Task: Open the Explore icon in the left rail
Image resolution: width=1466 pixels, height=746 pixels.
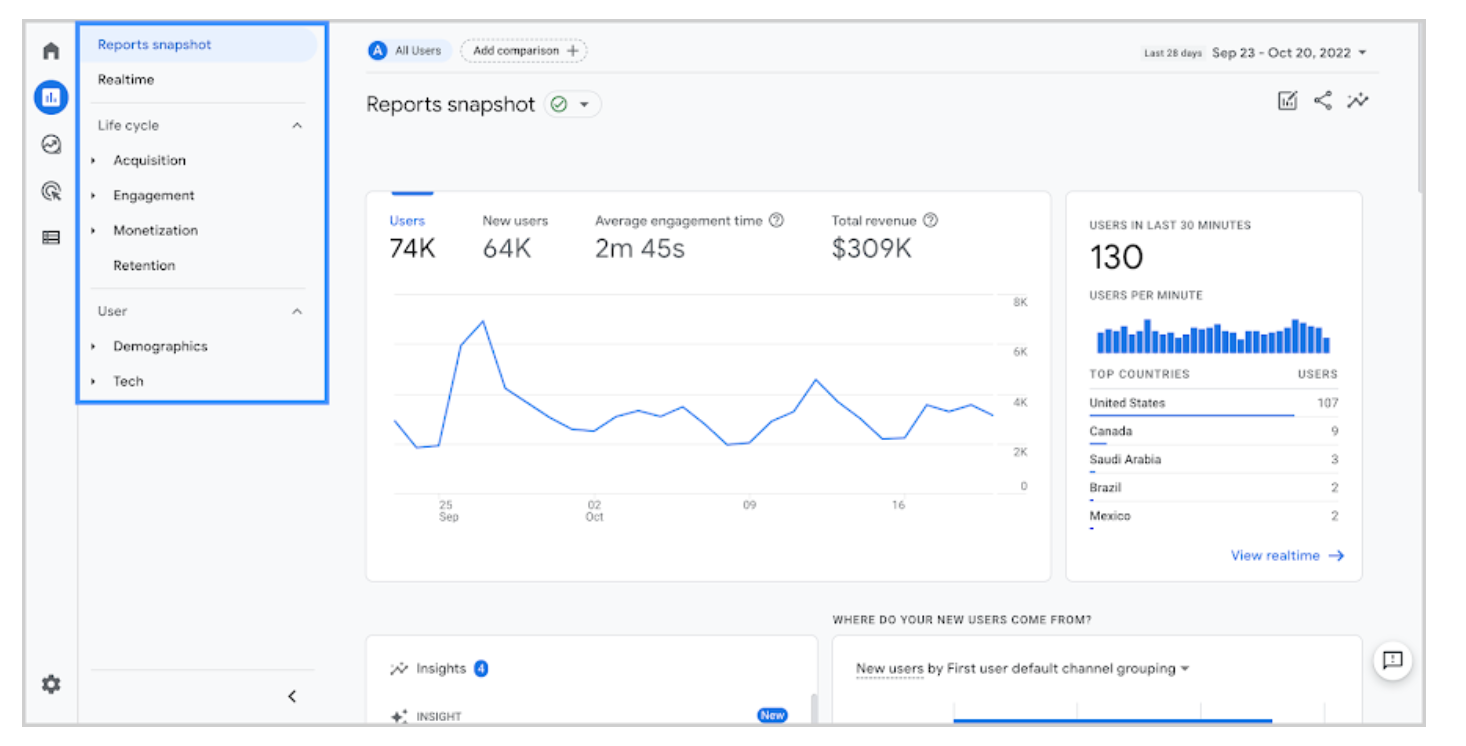Action: click(x=51, y=144)
